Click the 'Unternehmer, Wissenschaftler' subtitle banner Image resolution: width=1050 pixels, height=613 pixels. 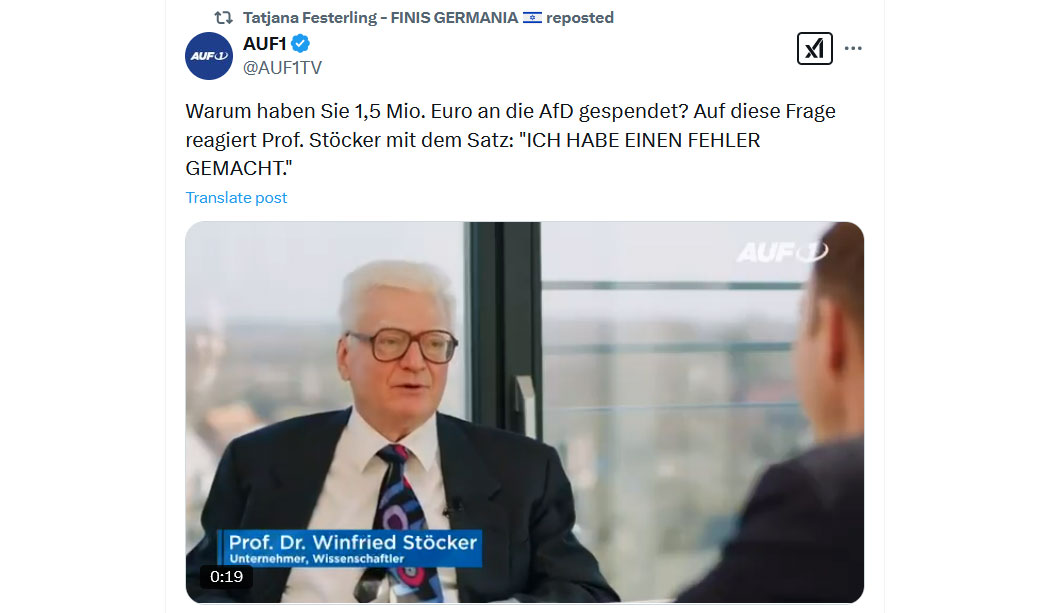point(317,559)
